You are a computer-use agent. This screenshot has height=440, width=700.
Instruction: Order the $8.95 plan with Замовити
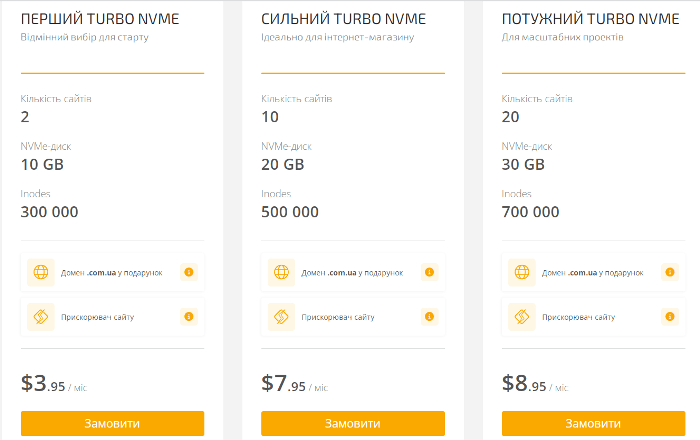pos(593,423)
